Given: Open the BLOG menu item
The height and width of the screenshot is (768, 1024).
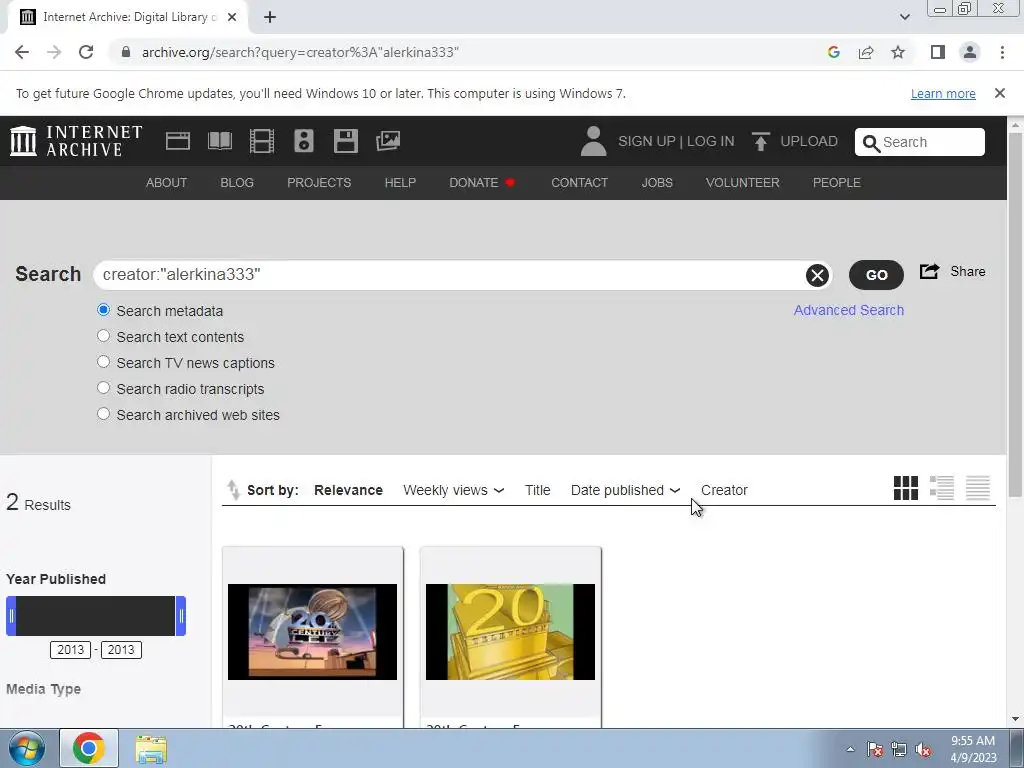Looking at the screenshot, I should [237, 183].
